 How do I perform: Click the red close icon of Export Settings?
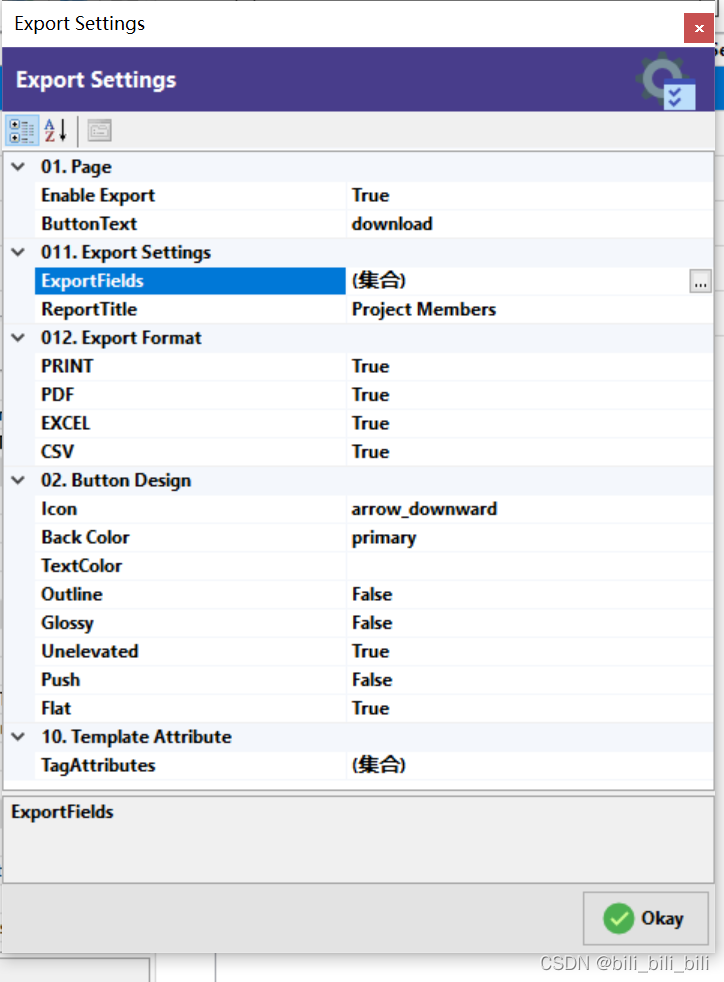tap(698, 28)
